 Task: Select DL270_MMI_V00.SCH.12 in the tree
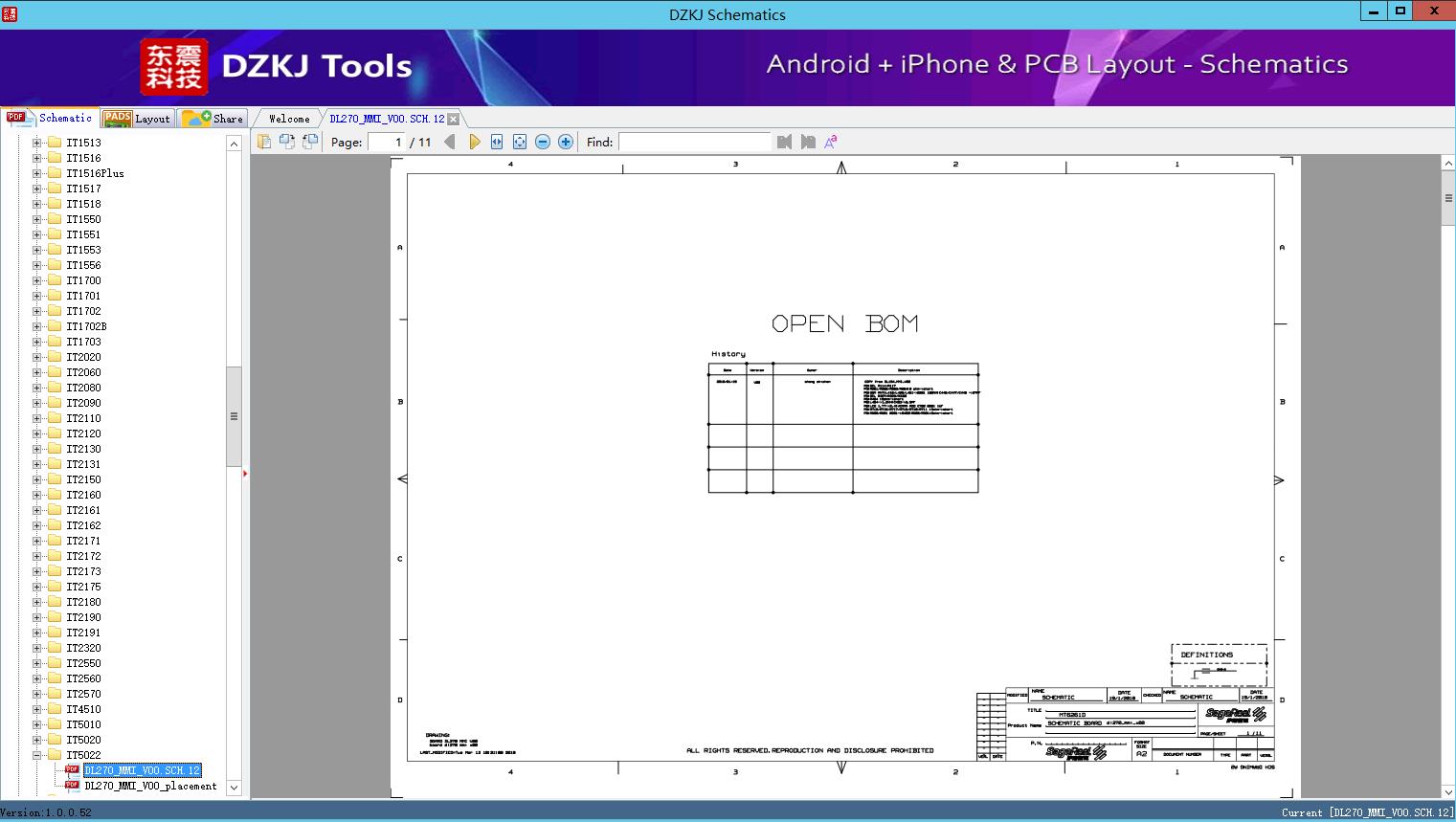click(x=143, y=770)
